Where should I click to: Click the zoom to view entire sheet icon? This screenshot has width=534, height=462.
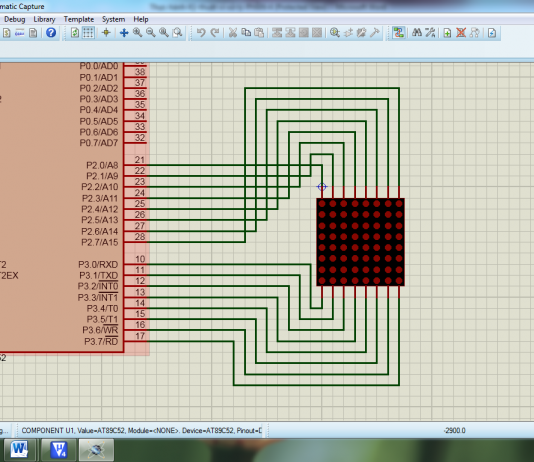point(164,33)
